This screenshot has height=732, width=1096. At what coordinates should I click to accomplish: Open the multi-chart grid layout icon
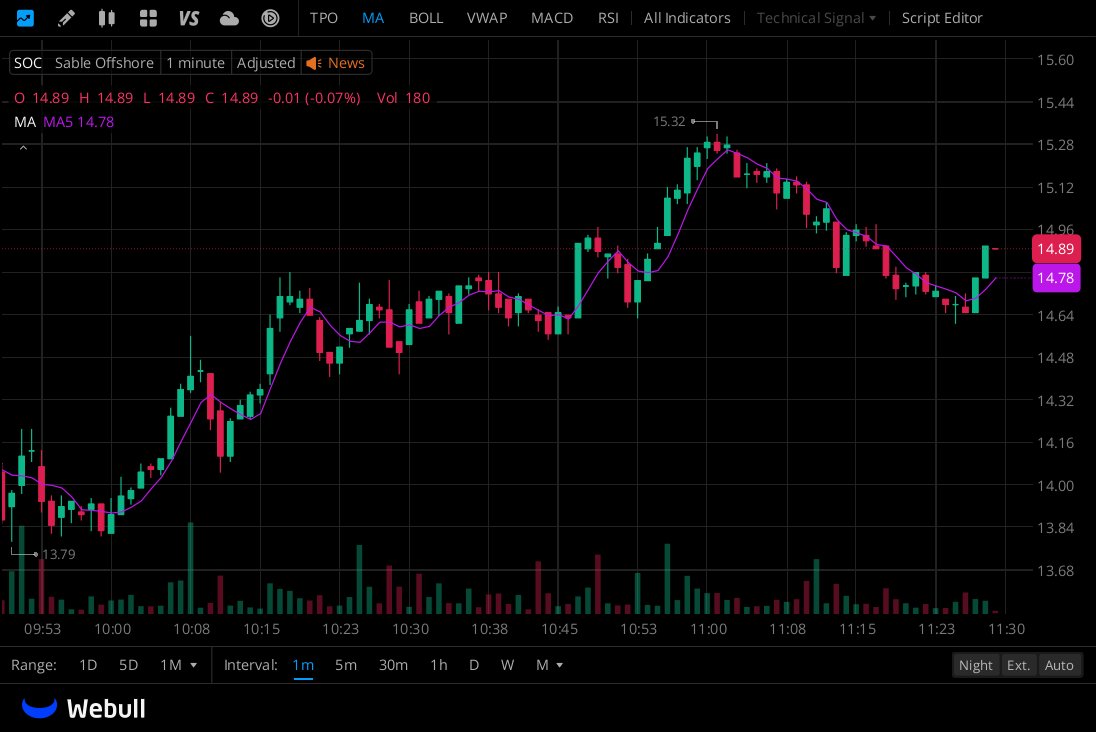pos(147,17)
